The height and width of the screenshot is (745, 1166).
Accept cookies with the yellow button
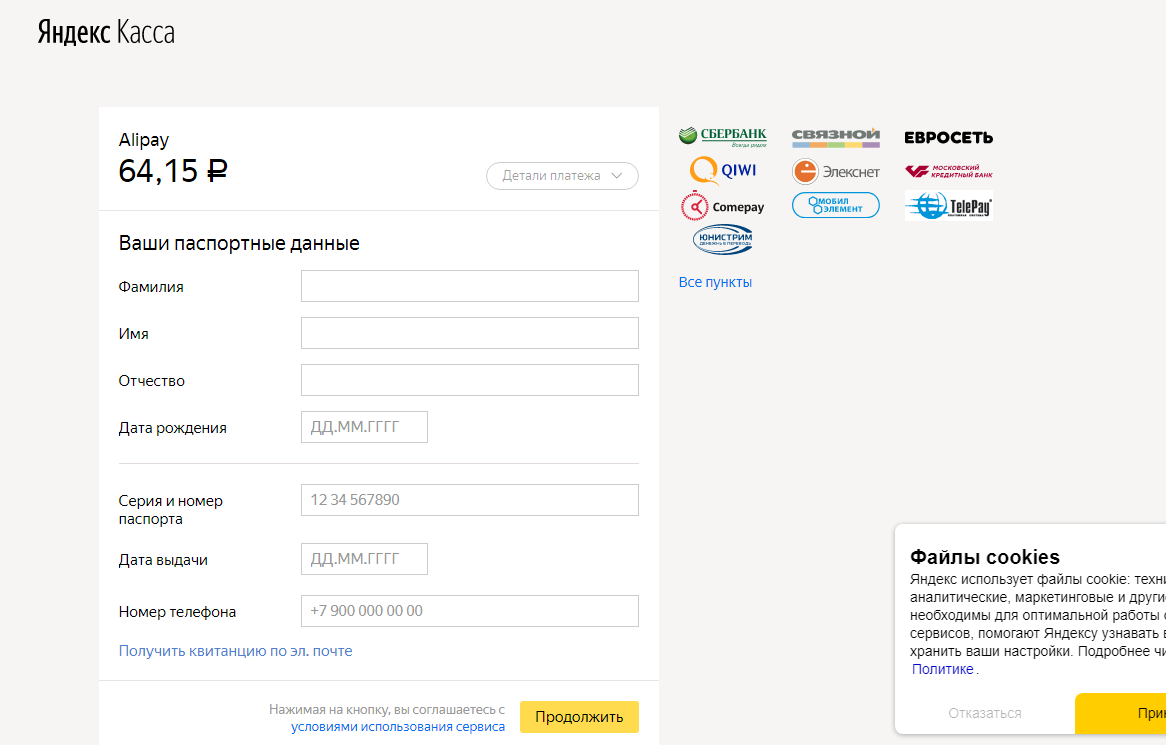click(1121, 713)
